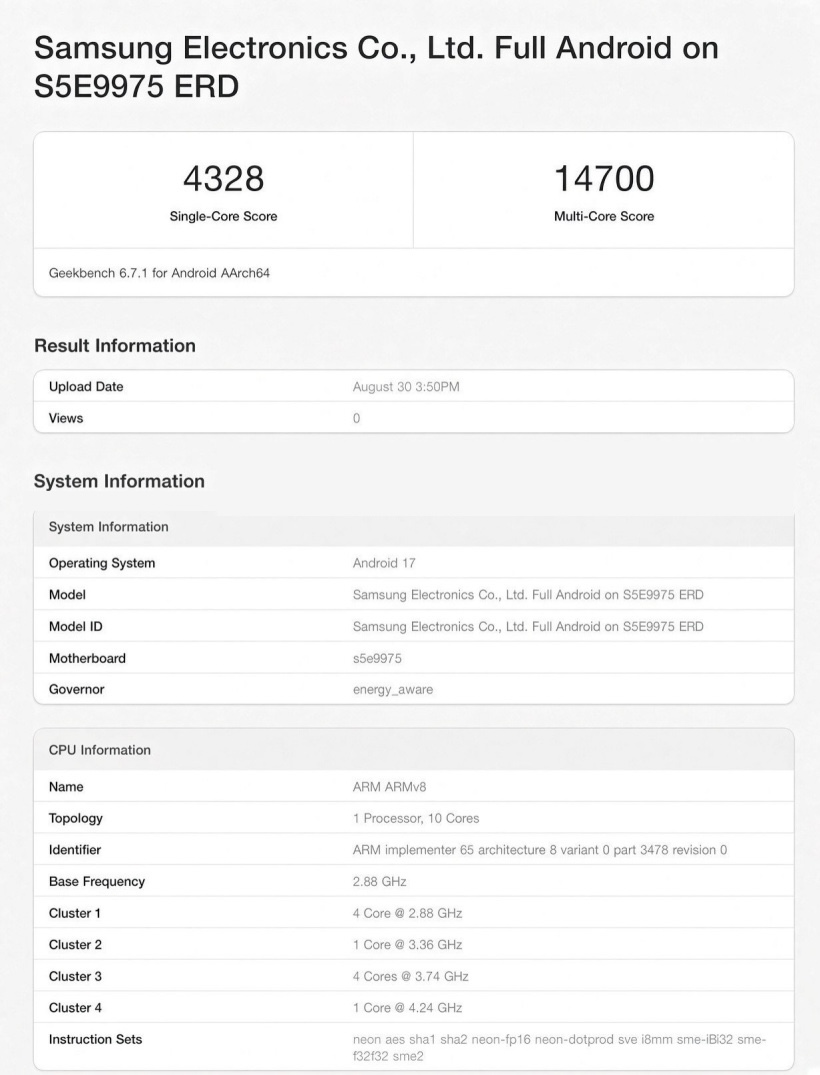
Task: Select the Model ID row's Samsung value
Action: tap(528, 627)
